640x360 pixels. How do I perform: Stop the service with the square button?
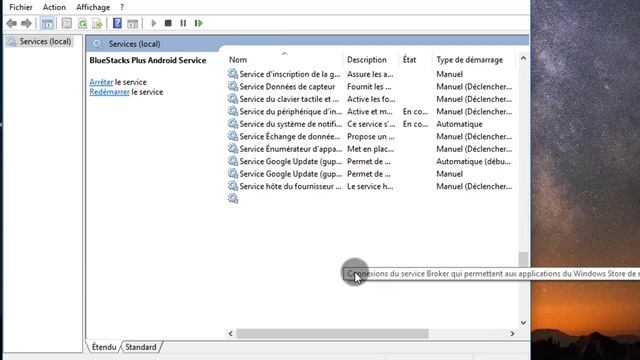[168, 23]
